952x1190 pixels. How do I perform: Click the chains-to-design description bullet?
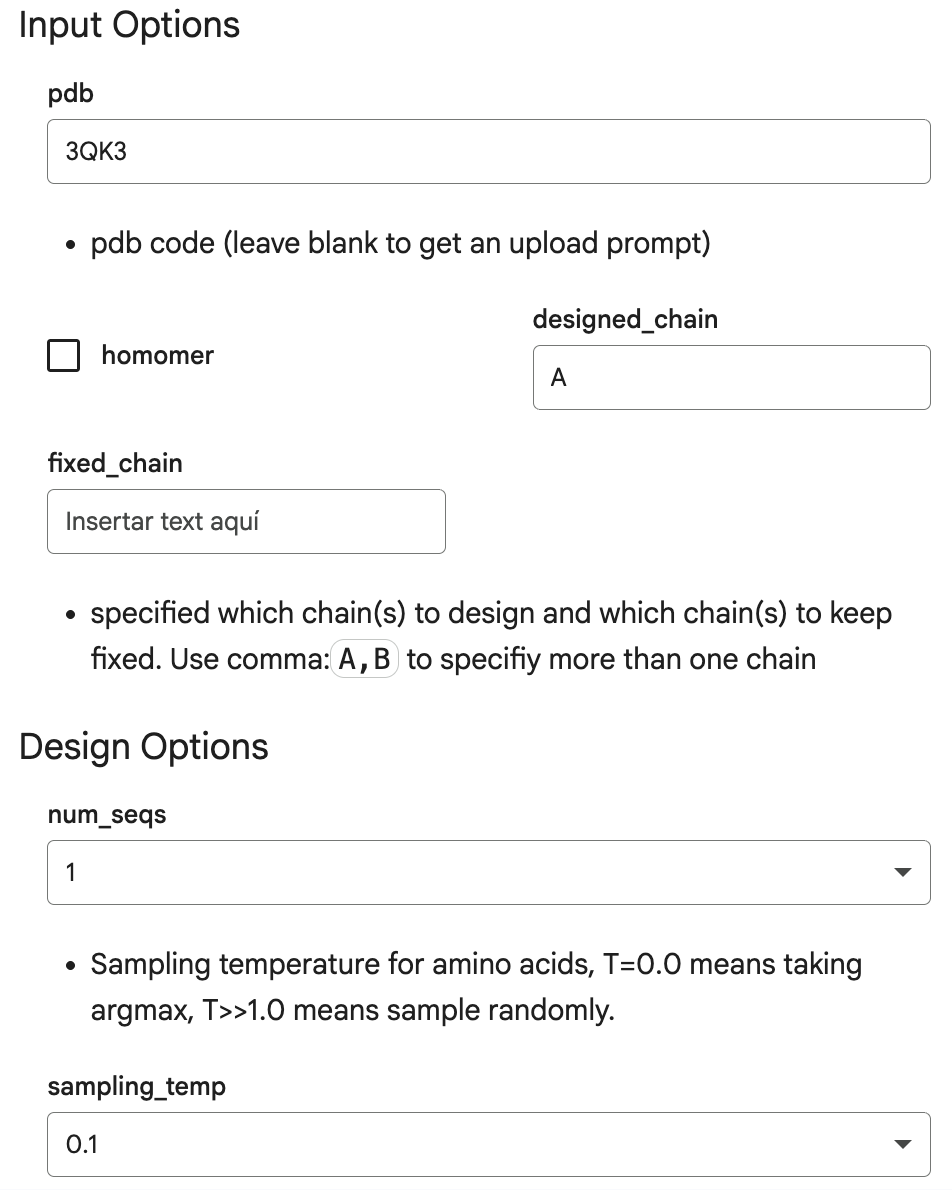tap(490, 636)
